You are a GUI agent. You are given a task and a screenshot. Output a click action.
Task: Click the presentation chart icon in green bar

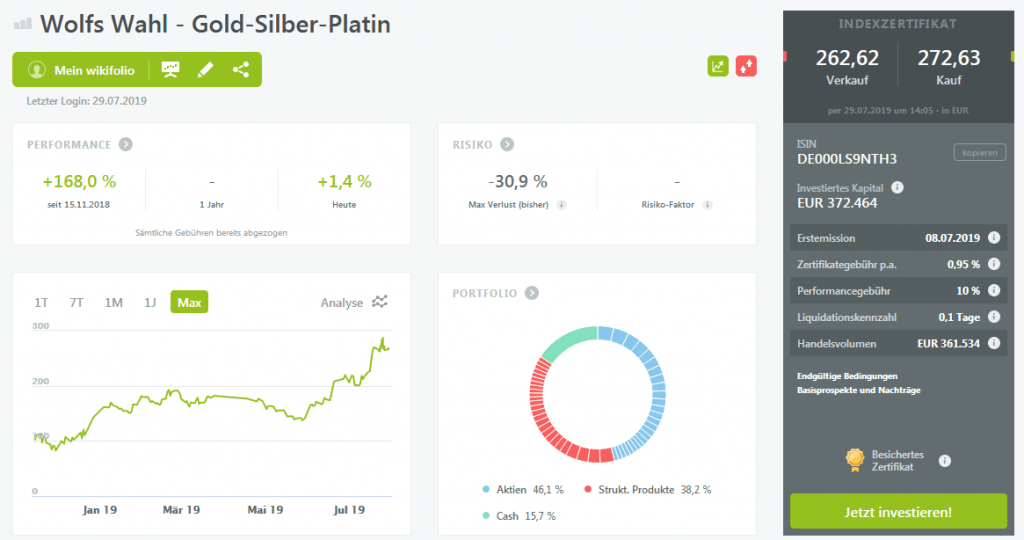point(171,70)
